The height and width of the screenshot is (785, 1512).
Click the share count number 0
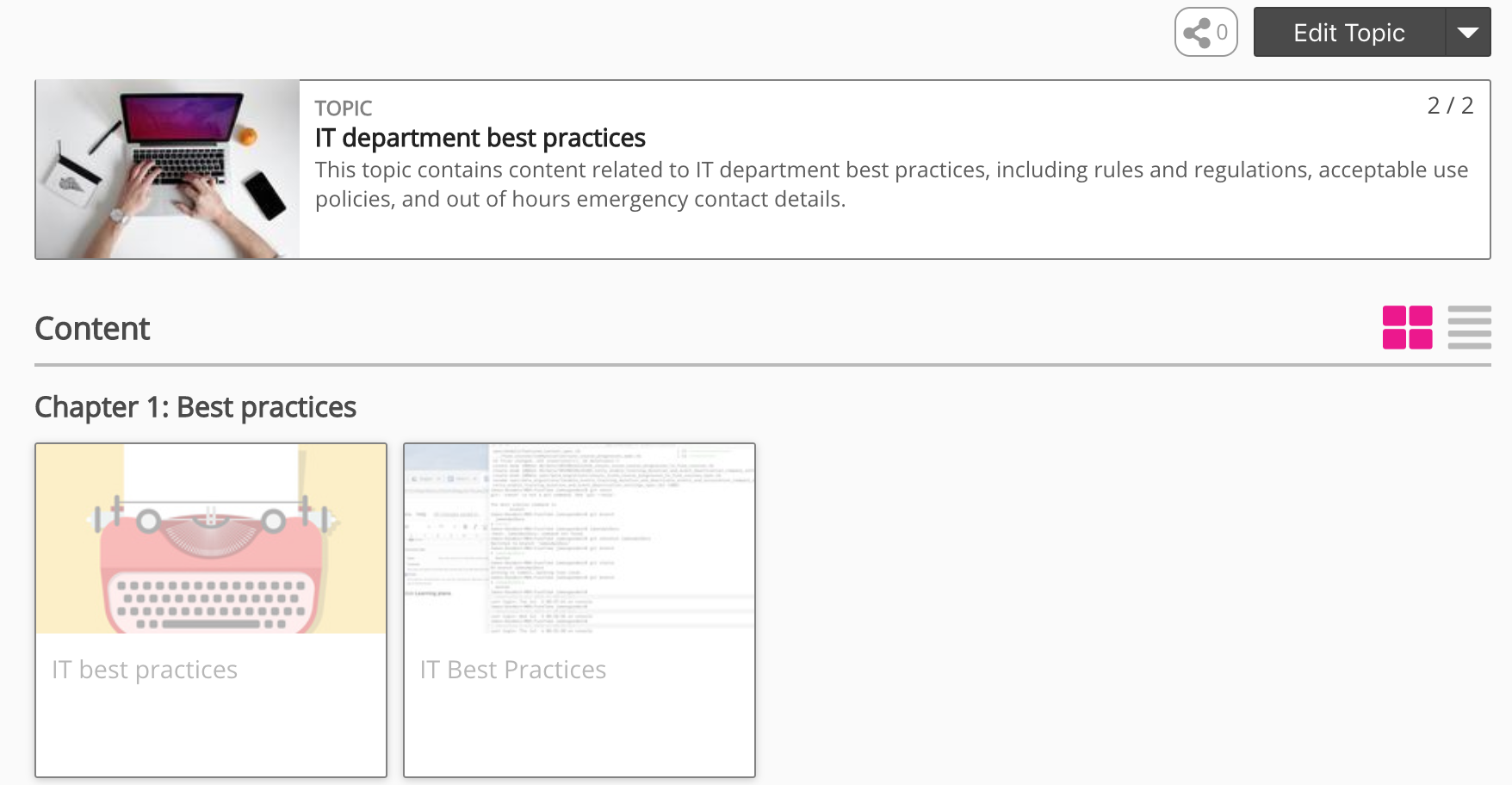point(1222,33)
